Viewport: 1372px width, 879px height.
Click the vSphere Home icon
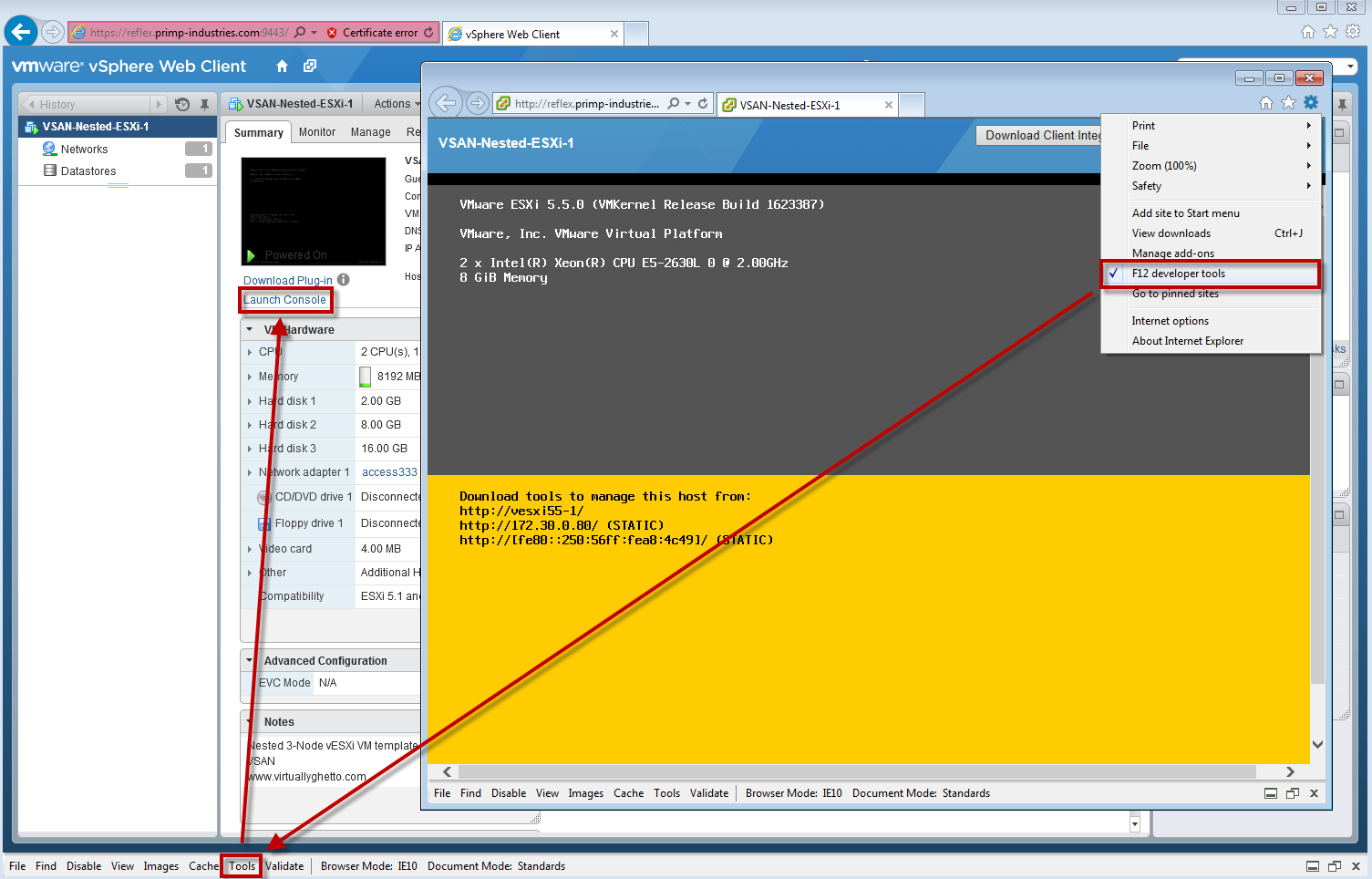[x=282, y=67]
